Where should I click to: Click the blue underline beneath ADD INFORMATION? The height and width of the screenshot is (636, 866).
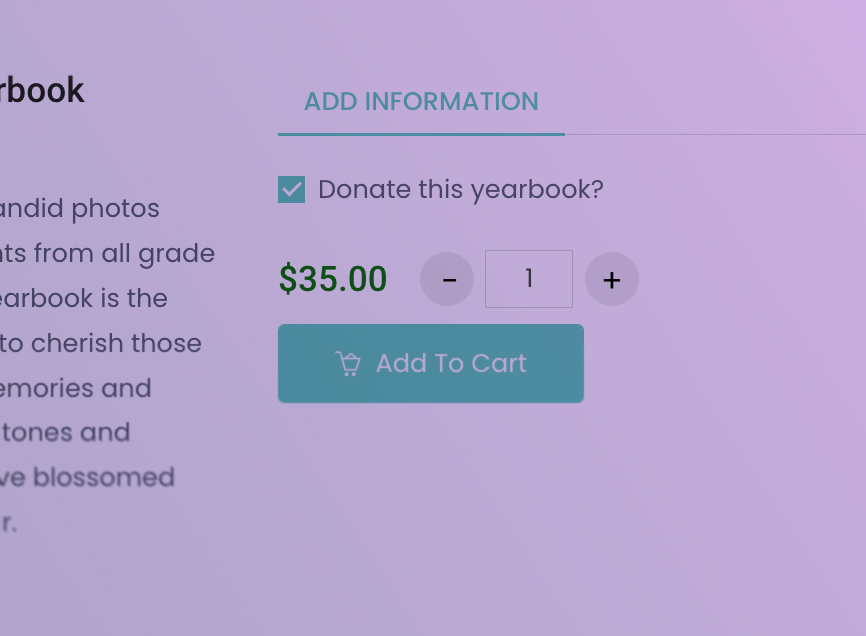click(421, 134)
